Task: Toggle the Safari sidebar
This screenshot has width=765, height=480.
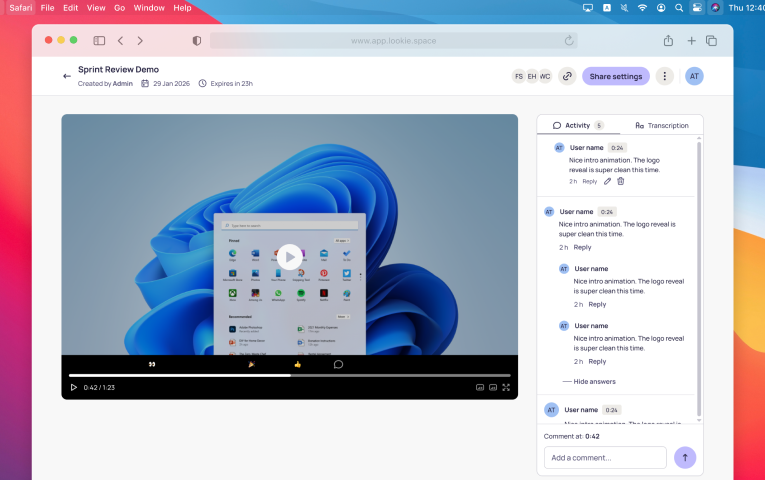Action: 99,41
